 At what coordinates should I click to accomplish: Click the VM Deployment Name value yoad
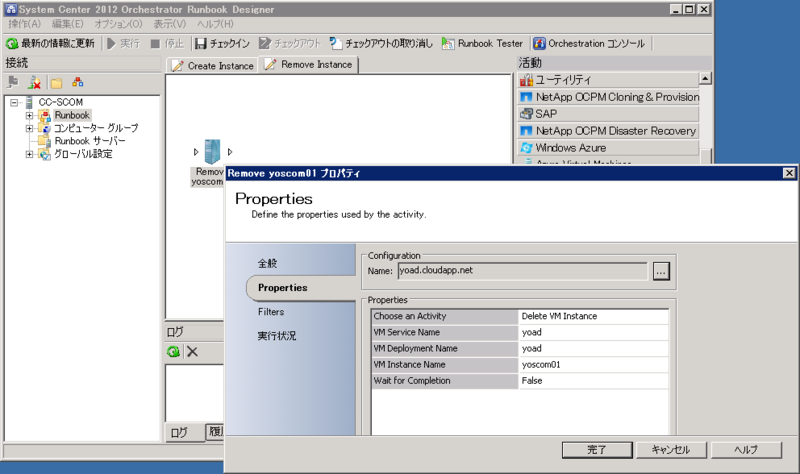click(593, 348)
